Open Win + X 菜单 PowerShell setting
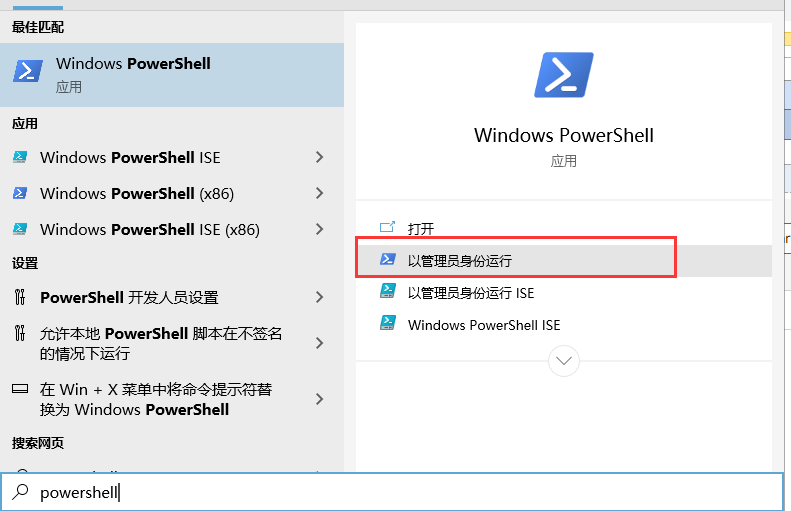This screenshot has width=791, height=511. [155, 399]
